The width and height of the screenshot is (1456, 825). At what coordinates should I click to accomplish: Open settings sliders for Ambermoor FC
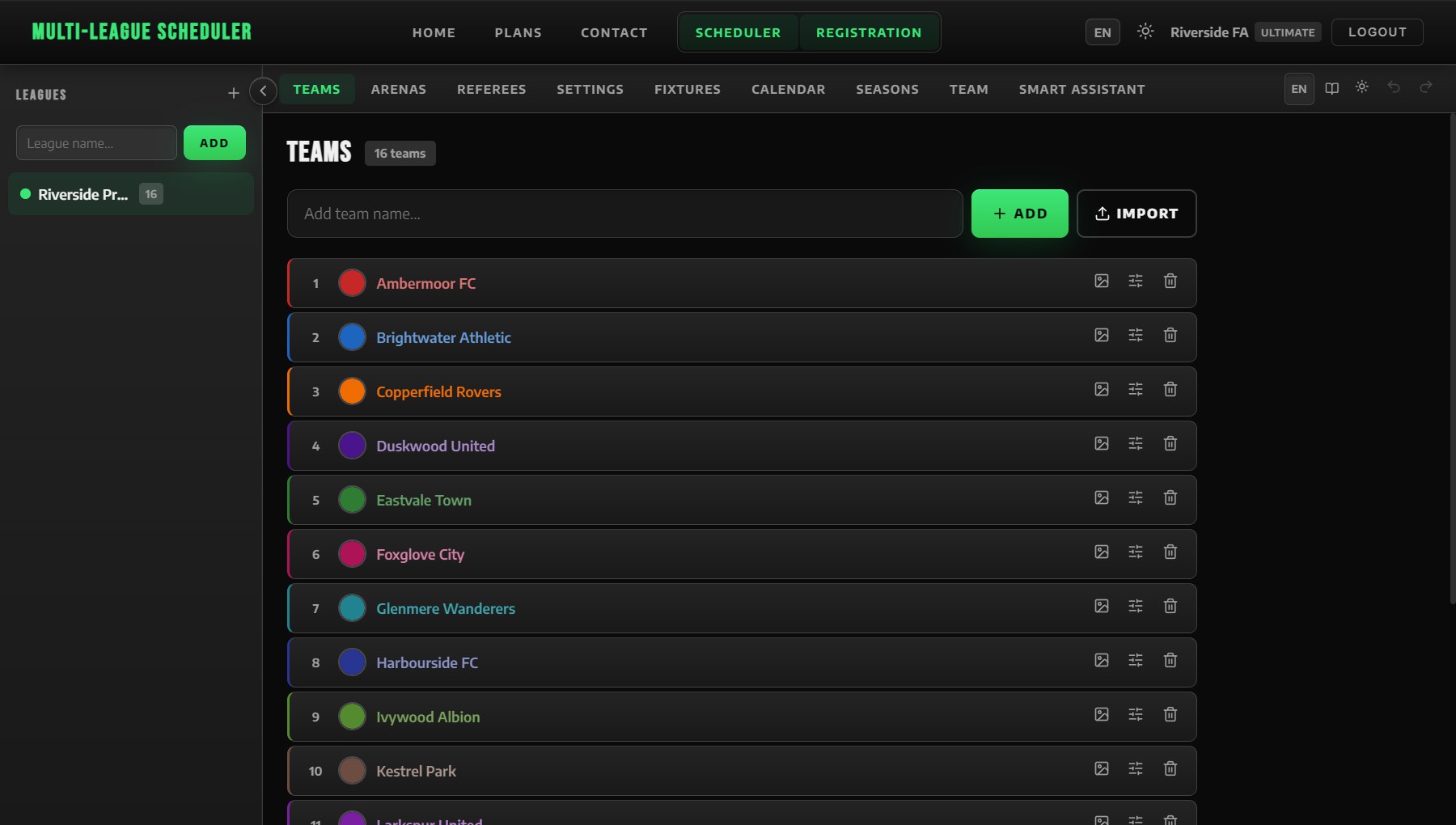1136,281
